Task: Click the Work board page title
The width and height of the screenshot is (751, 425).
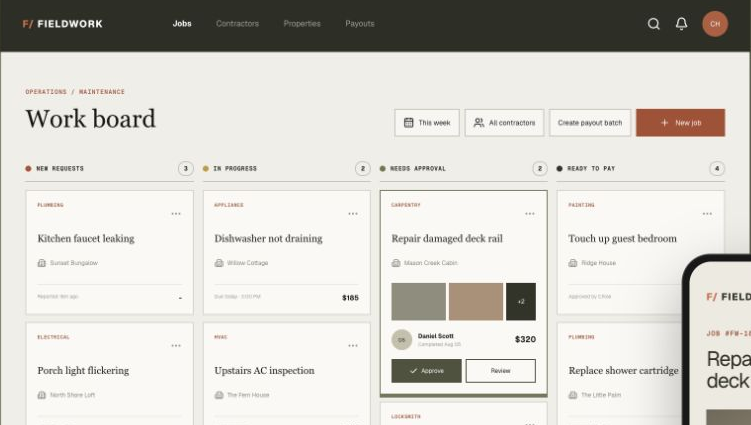Action: [x=91, y=119]
